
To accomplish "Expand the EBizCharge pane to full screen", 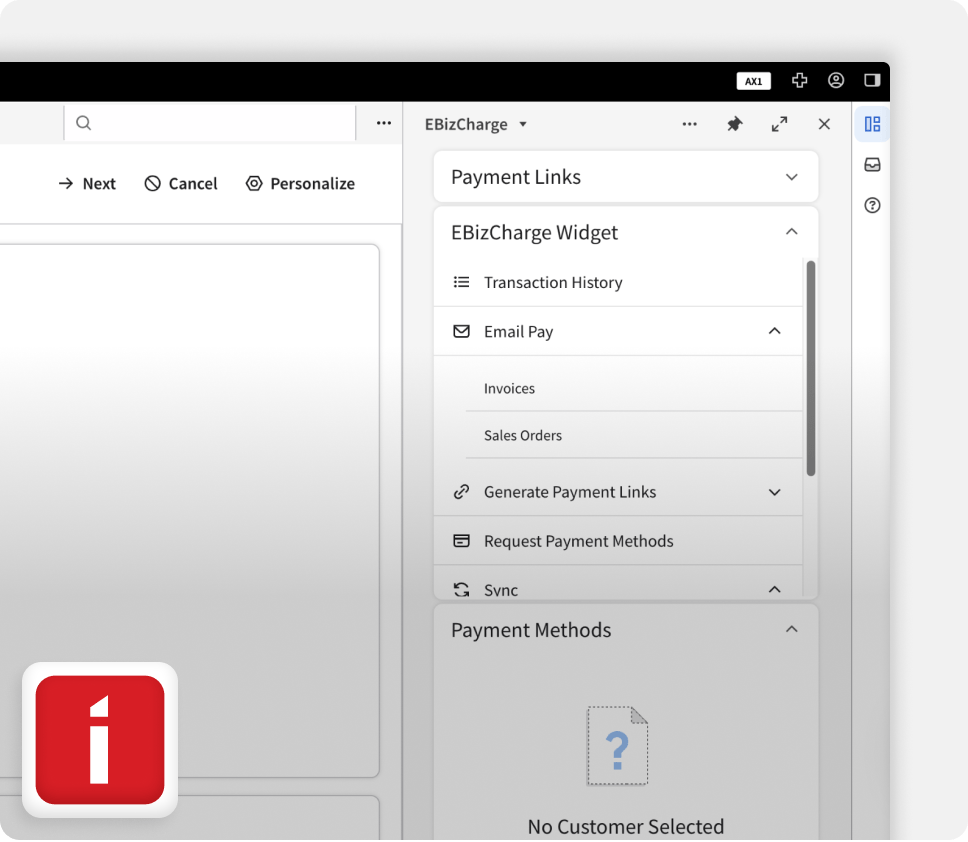I will [779, 123].
